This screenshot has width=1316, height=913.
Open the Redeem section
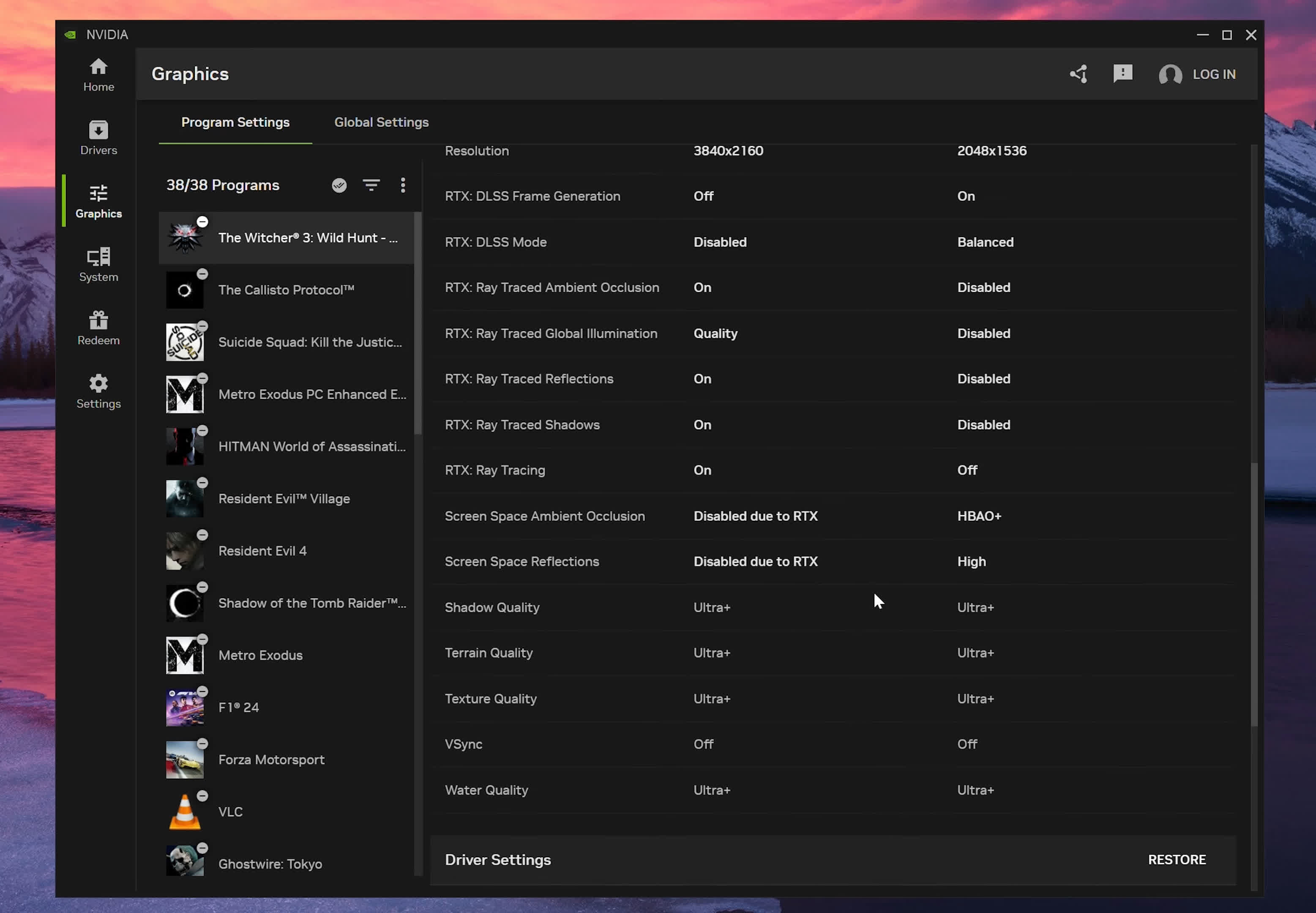(98, 328)
